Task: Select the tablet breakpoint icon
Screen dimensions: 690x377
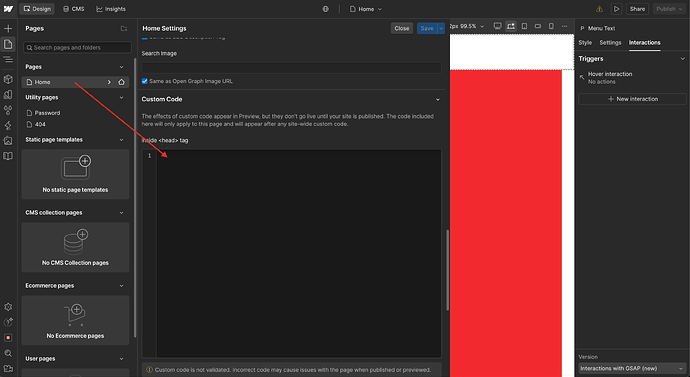Action: point(525,26)
